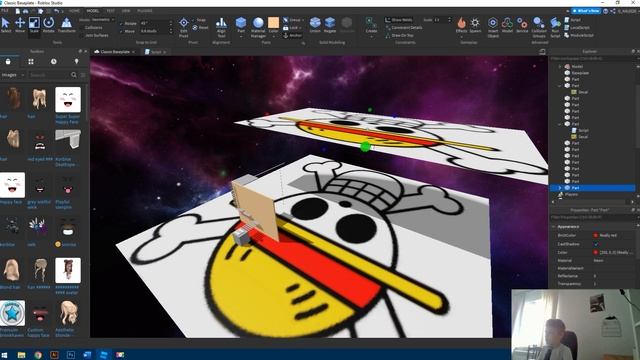Toggle the Join Surfaces checkbox
Screen dimensions: 640x360
(x=82, y=36)
